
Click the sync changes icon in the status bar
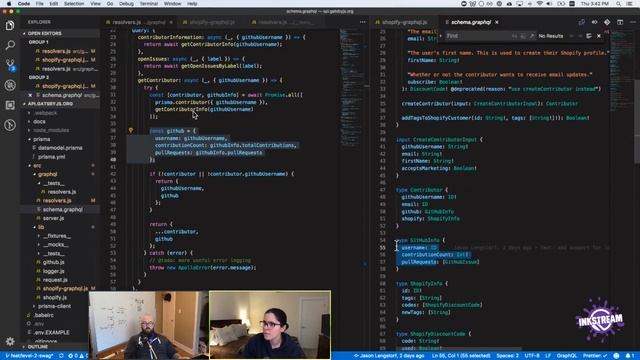61,356
